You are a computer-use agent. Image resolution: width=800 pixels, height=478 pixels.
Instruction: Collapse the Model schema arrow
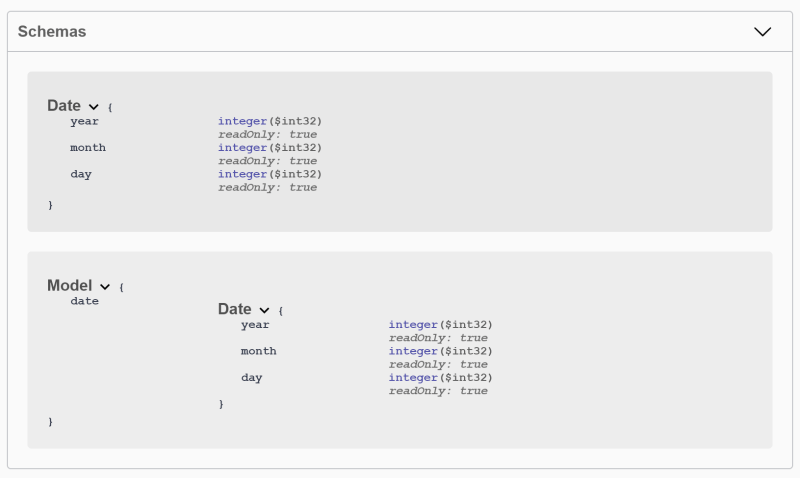(105, 286)
